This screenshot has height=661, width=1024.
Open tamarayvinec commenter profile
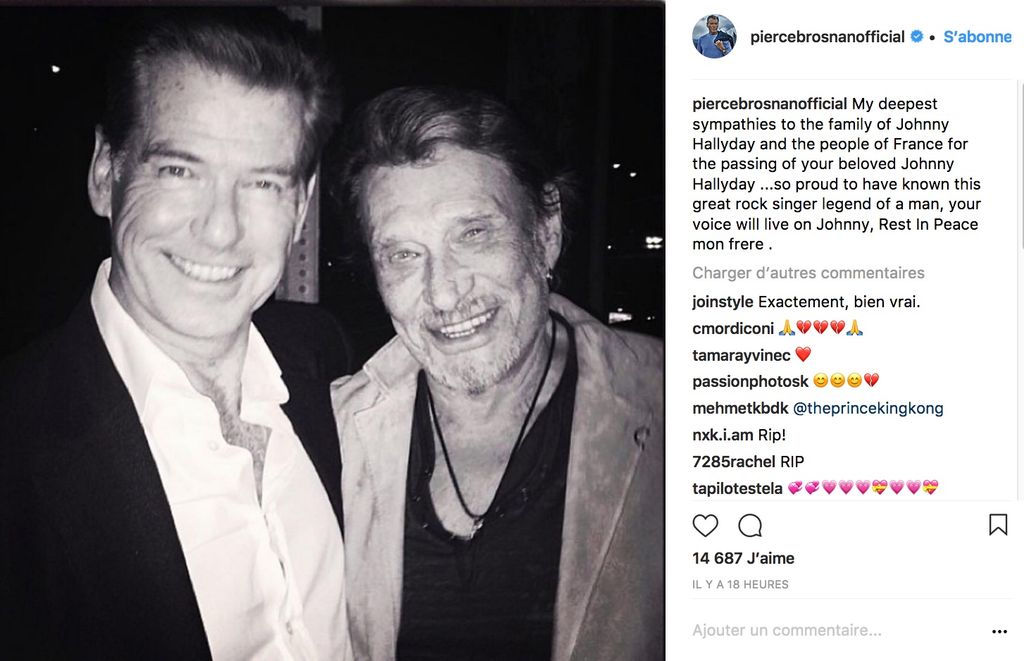[741, 355]
